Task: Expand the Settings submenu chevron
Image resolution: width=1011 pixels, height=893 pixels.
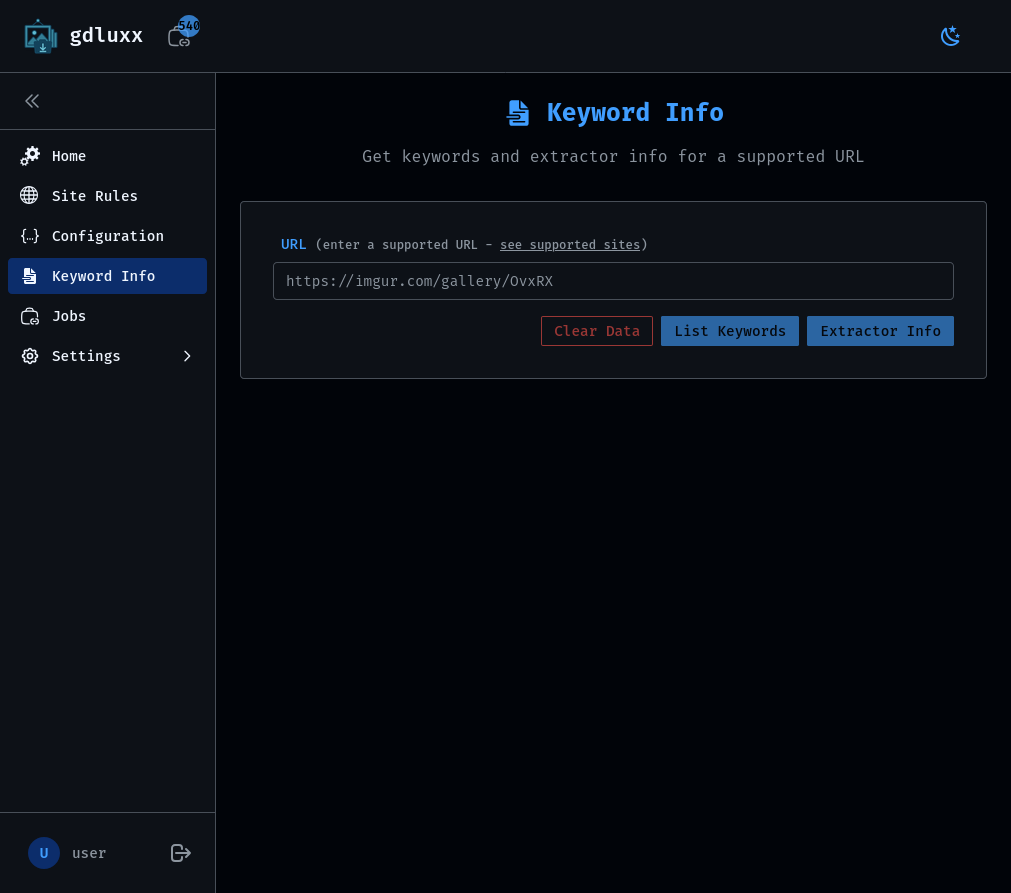Action: [x=187, y=356]
